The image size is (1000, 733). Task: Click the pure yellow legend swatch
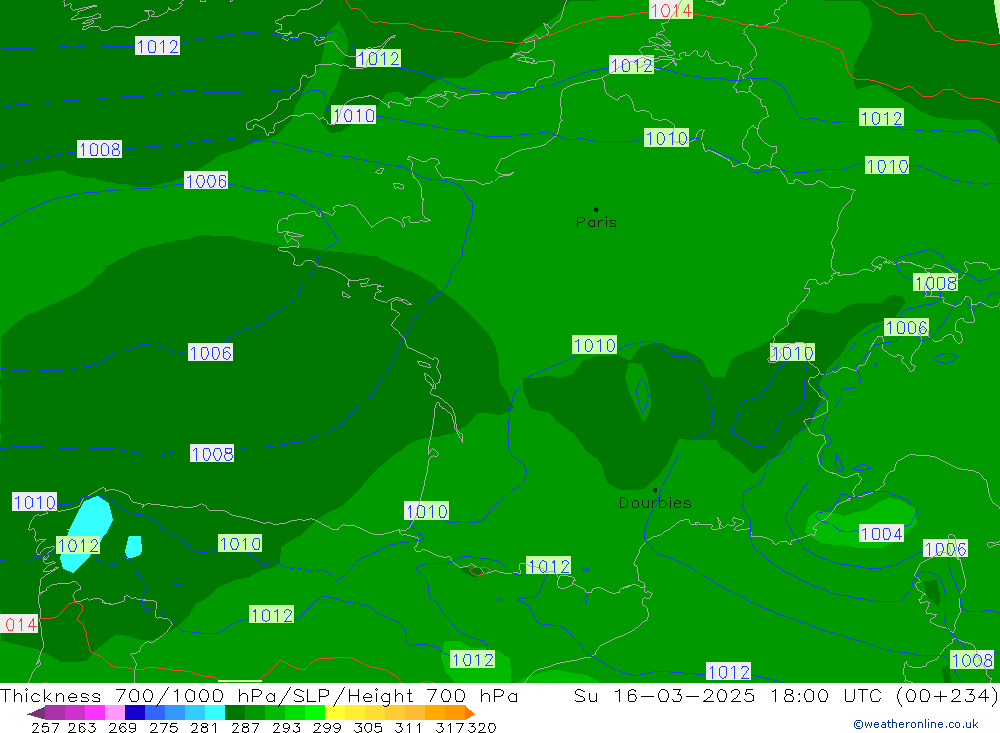[x=335, y=713]
